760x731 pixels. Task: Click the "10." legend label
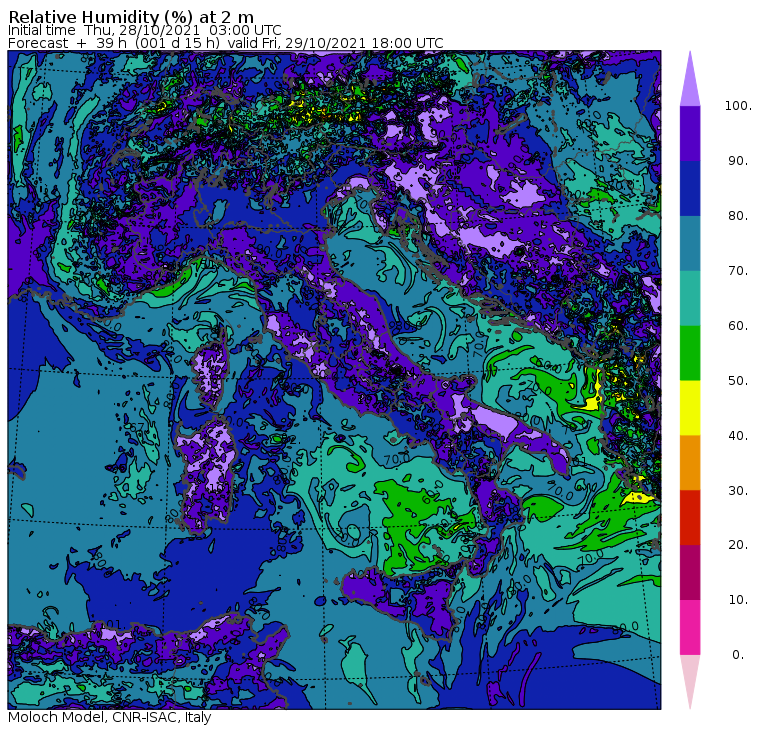tap(738, 600)
